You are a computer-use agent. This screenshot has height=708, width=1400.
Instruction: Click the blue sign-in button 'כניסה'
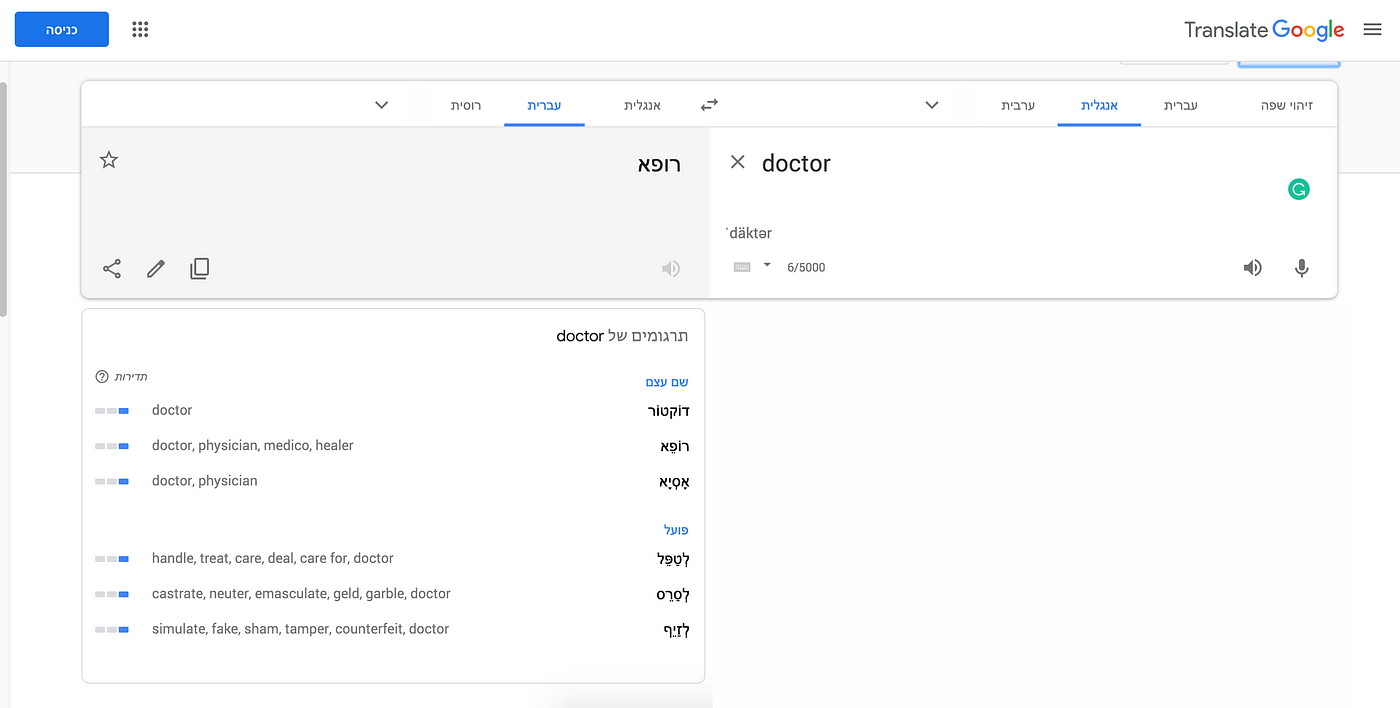(x=62, y=30)
